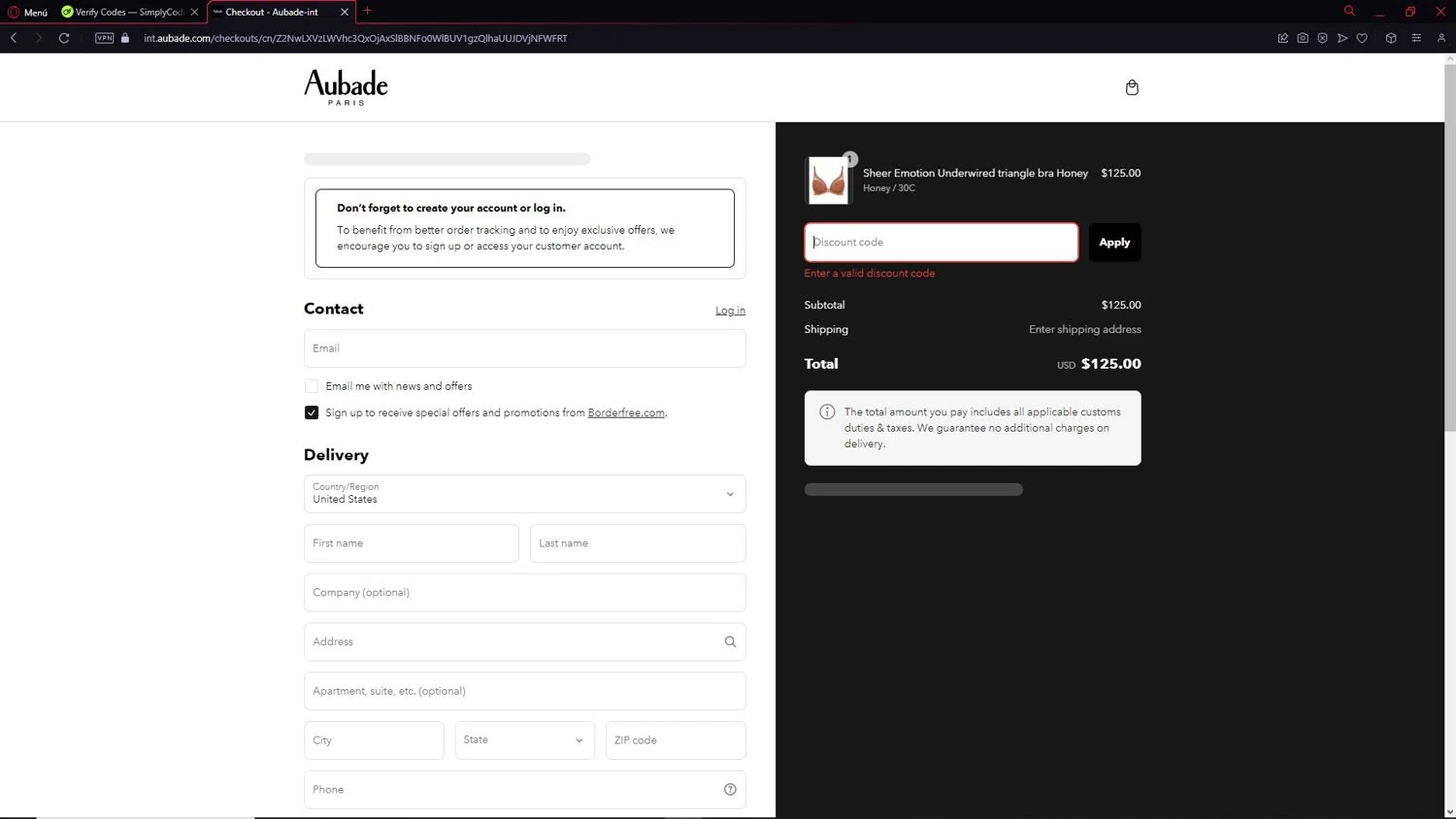Image resolution: width=1456 pixels, height=819 pixels.
Task: Restore down the browser window
Action: coord(1410,12)
